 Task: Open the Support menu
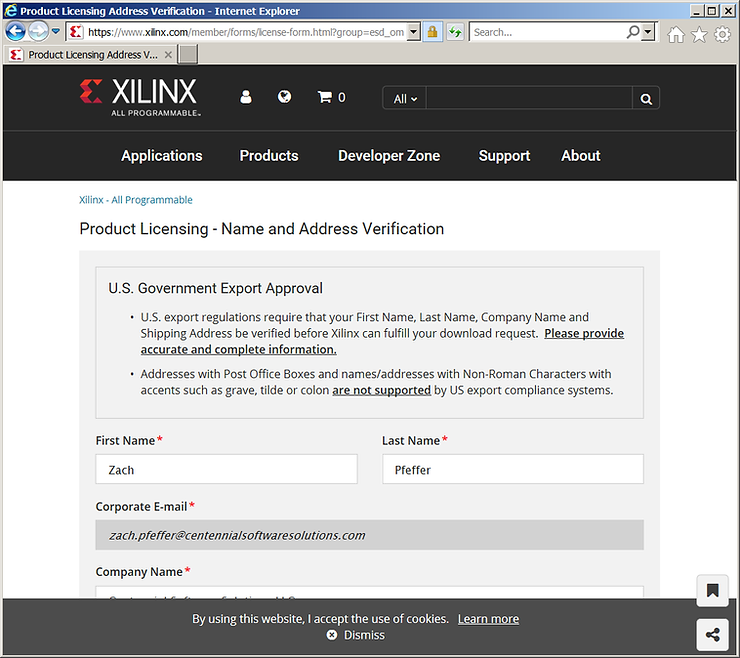504,156
